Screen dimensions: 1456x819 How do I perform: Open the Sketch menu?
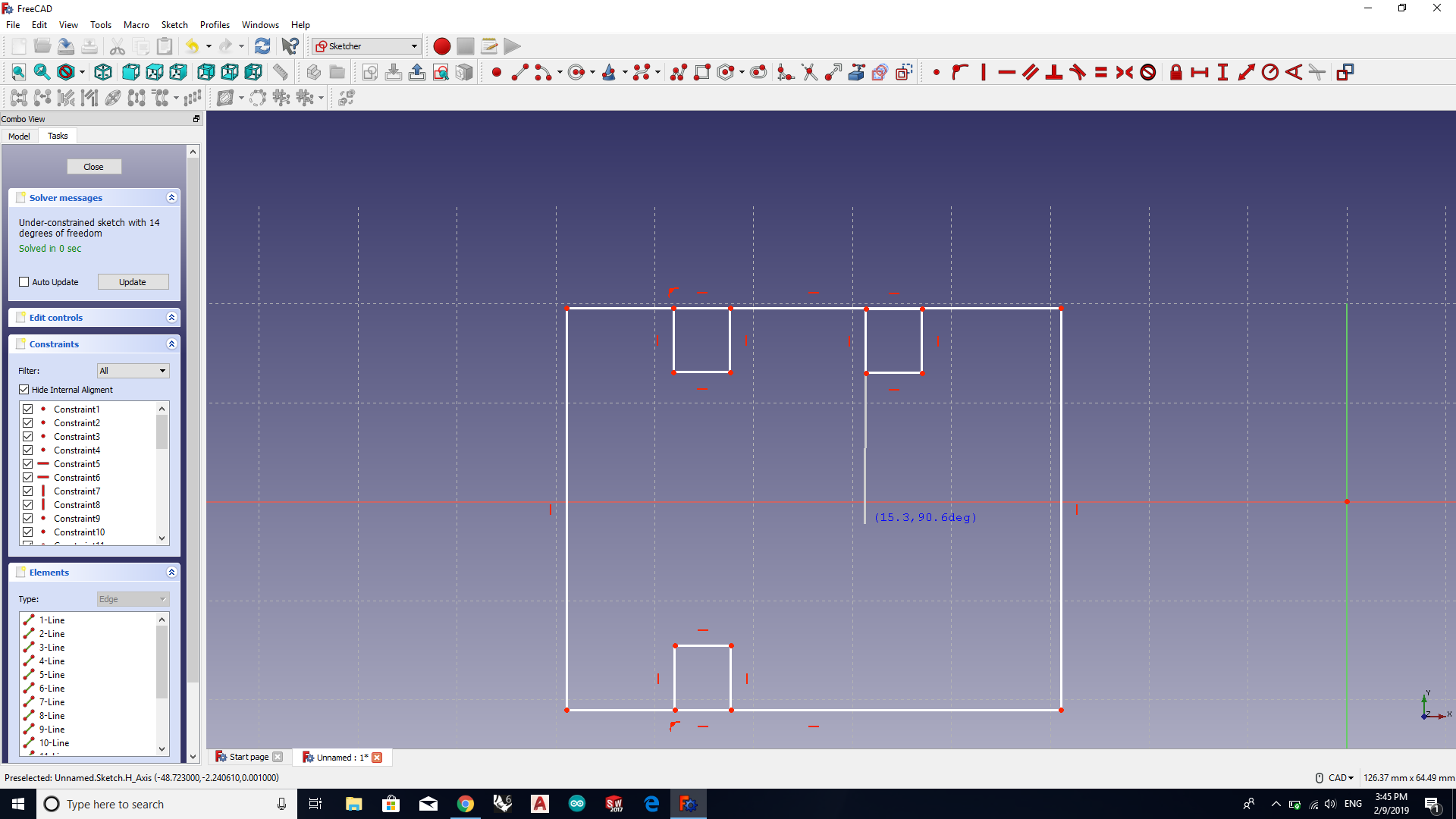(174, 25)
